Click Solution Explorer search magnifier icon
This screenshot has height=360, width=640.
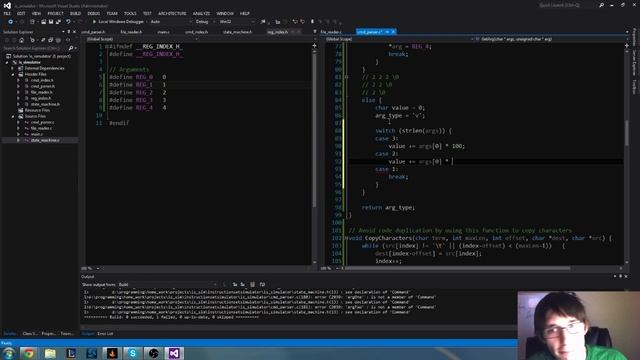[x=71, y=48]
